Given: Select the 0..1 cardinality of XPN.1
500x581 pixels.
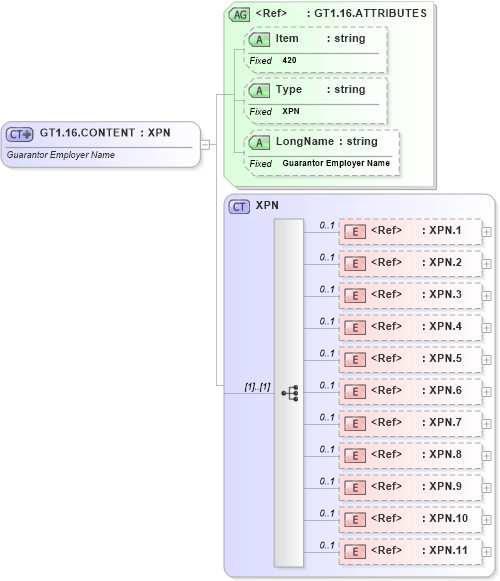Looking at the screenshot, I should [x=327, y=225].
